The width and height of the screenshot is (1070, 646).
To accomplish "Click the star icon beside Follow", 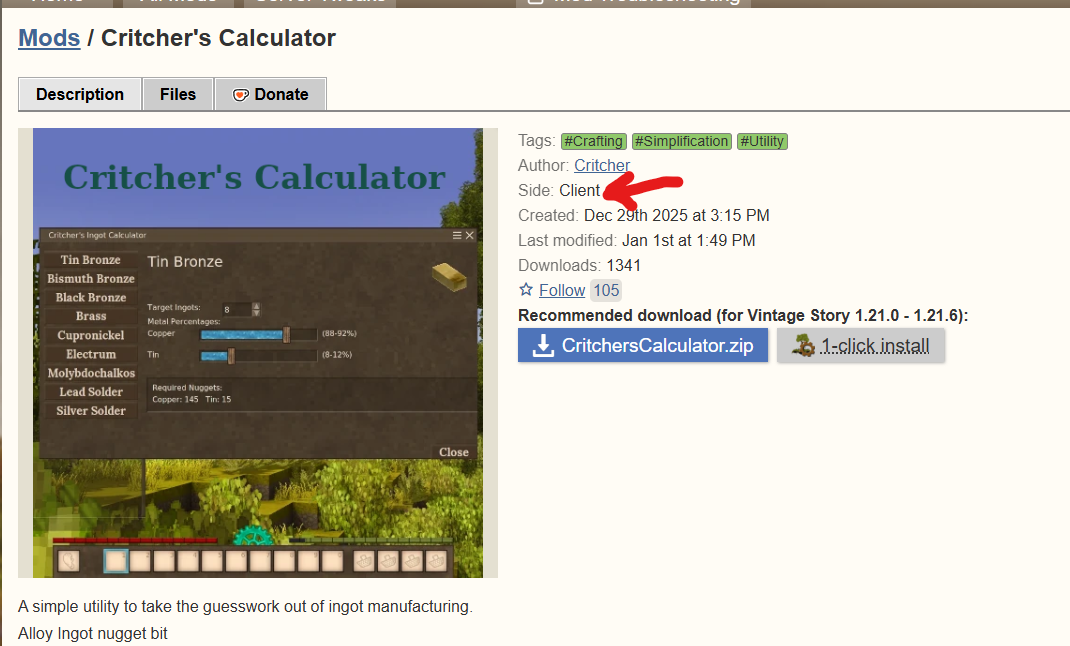I will point(526,290).
